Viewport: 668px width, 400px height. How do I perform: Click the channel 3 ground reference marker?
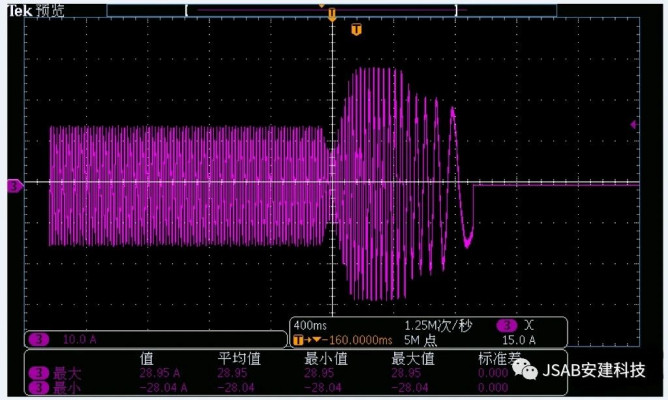(x=14, y=186)
